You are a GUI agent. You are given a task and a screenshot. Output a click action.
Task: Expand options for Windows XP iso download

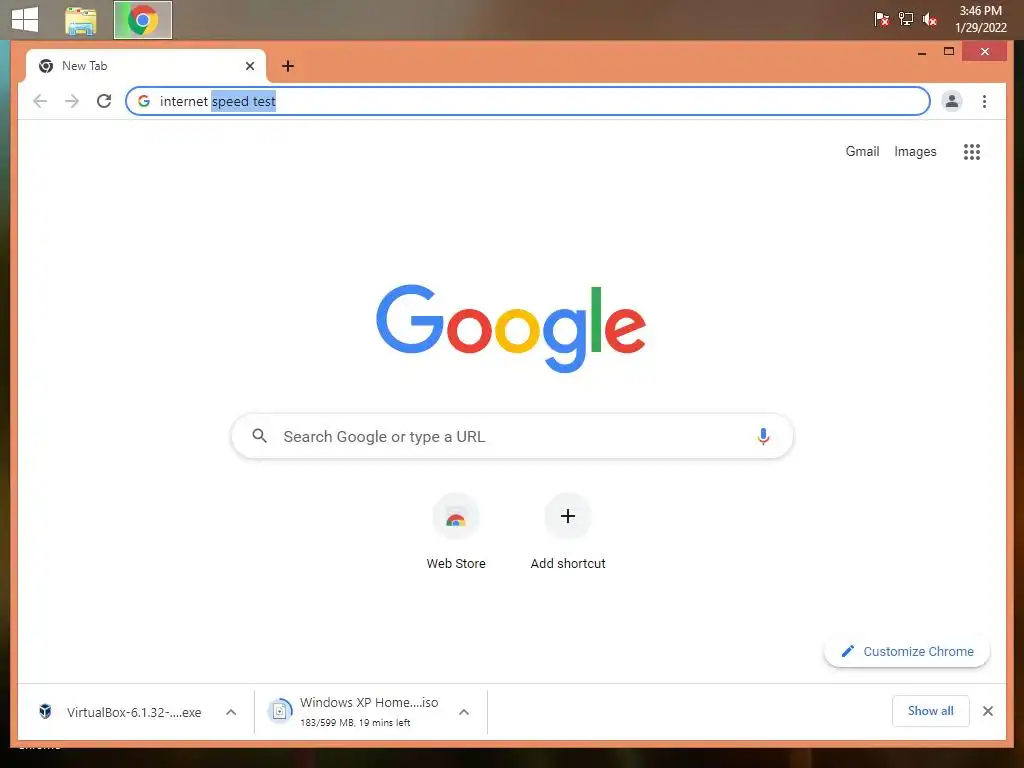point(464,712)
